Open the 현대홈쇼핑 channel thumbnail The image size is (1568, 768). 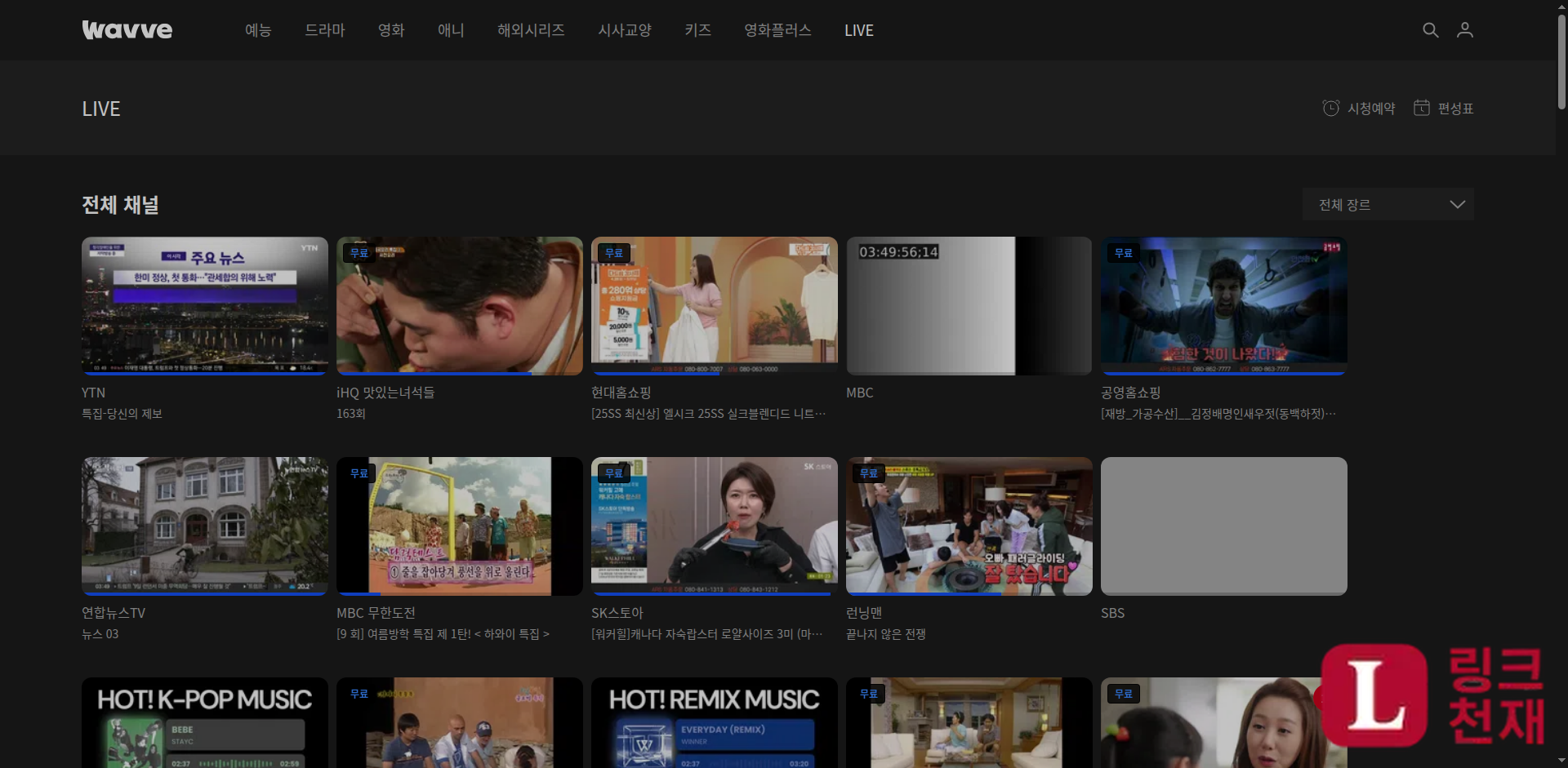click(x=715, y=306)
